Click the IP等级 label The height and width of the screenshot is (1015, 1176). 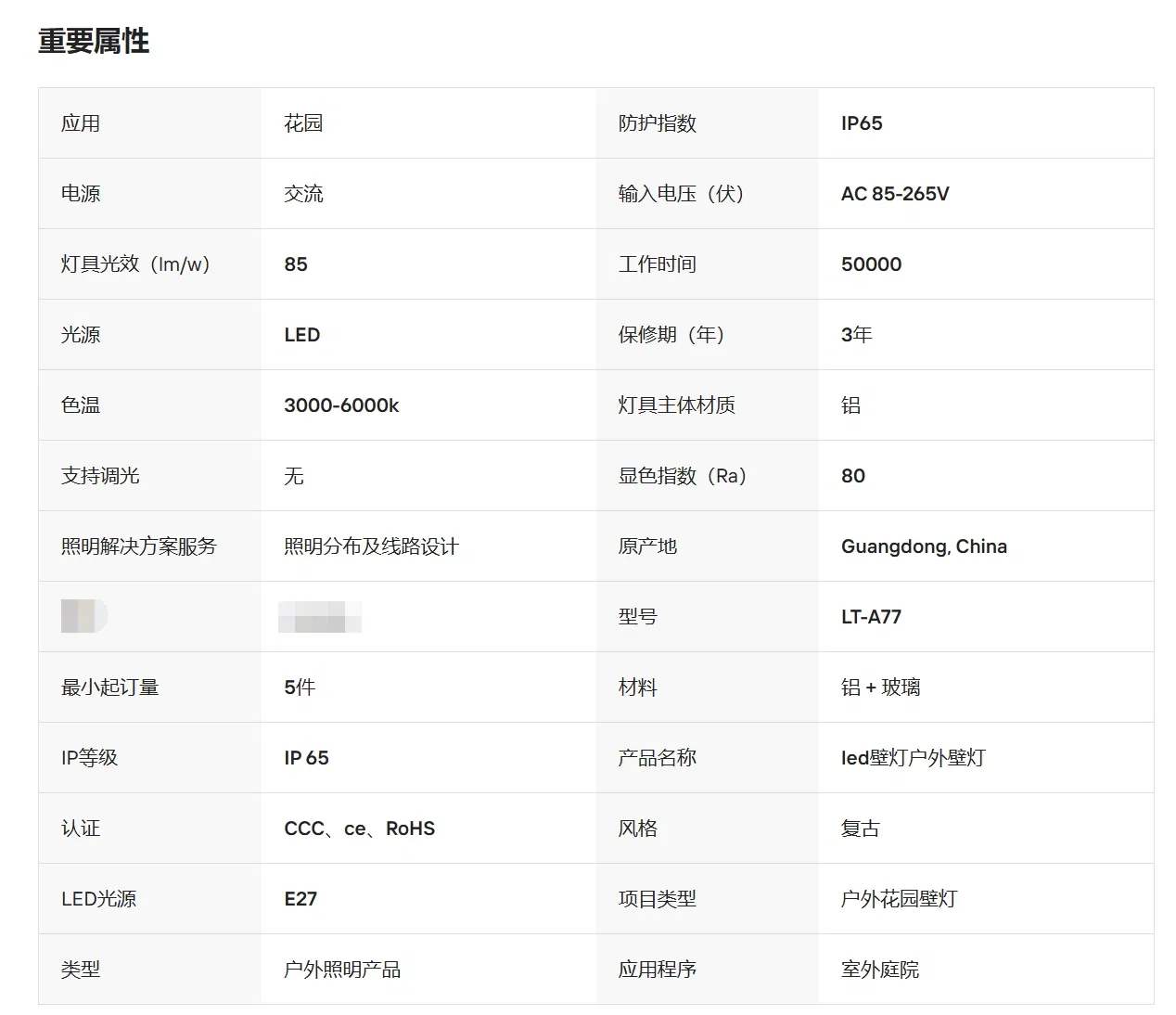(x=90, y=758)
